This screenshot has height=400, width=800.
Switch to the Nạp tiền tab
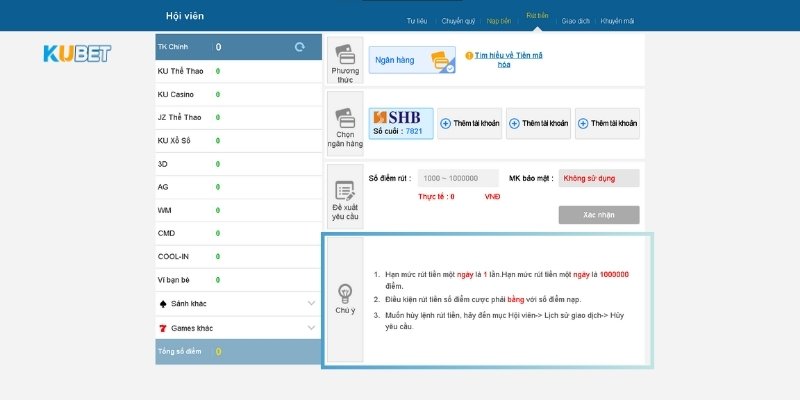(x=498, y=21)
